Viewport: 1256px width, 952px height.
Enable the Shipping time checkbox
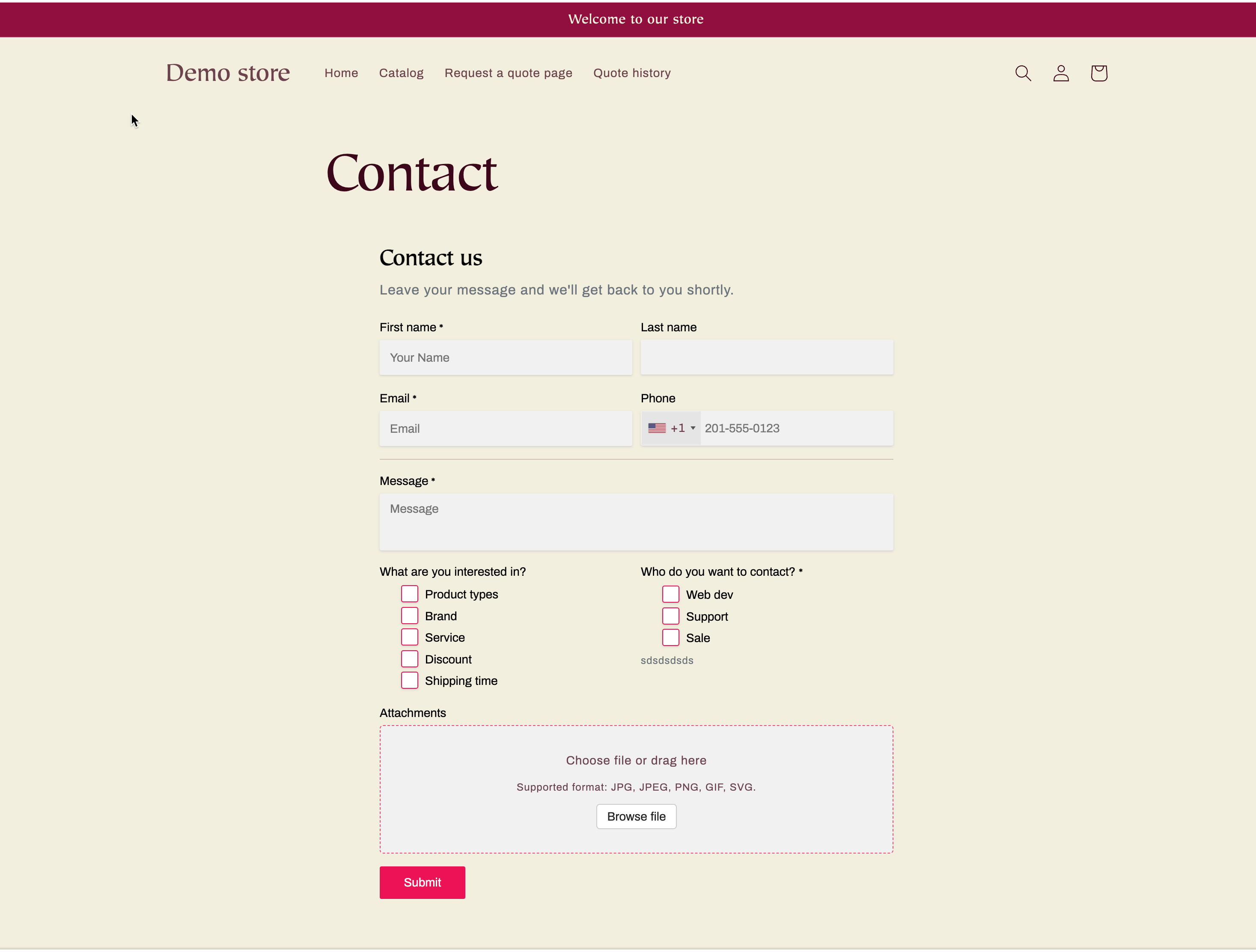click(409, 680)
